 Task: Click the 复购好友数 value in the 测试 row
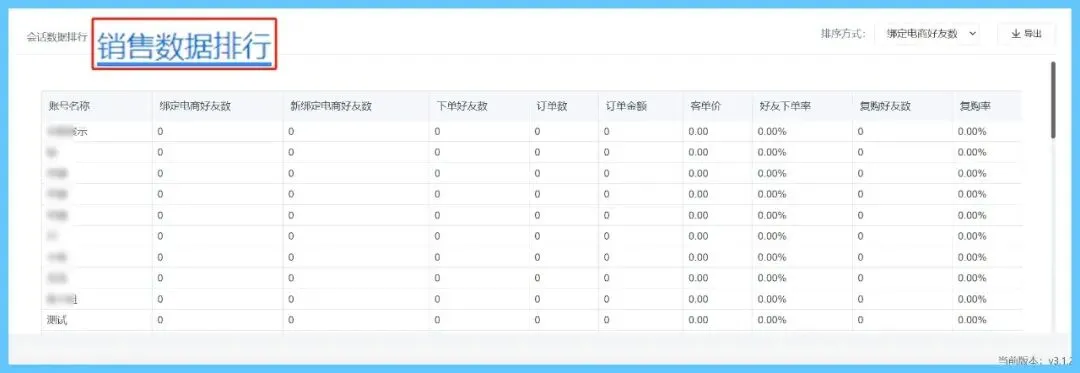[860, 320]
